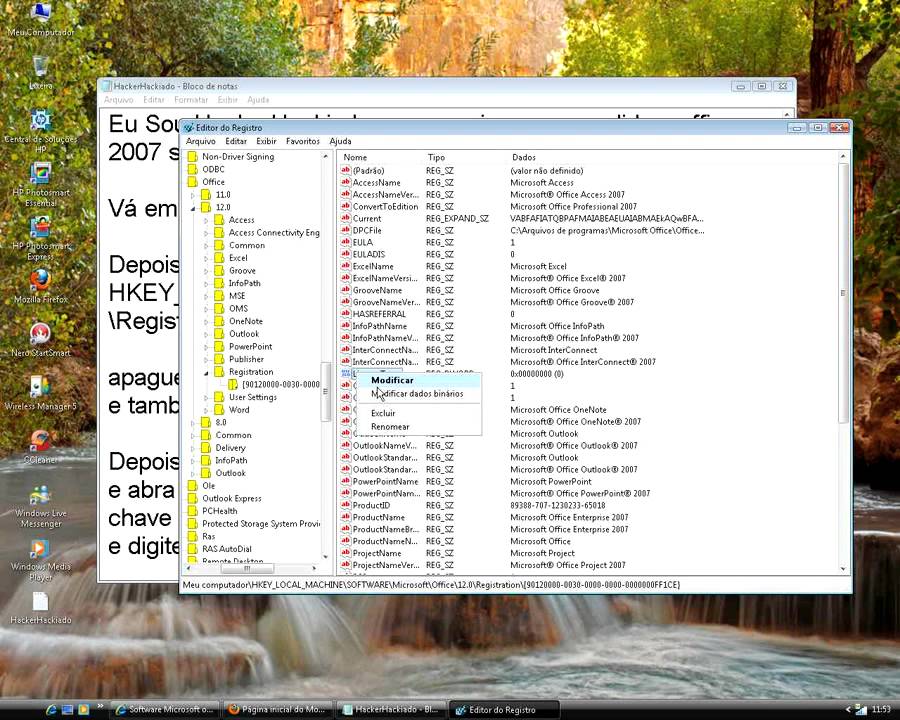This screenshot has height=720, width=900.
Task: Select the (Padrão) value icon
Action: pyautogui.click(x=346, y=170)
